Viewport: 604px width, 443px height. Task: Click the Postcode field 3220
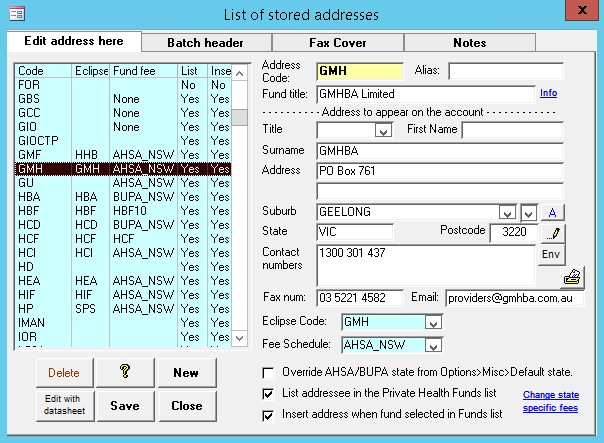[x=513, y=232]
